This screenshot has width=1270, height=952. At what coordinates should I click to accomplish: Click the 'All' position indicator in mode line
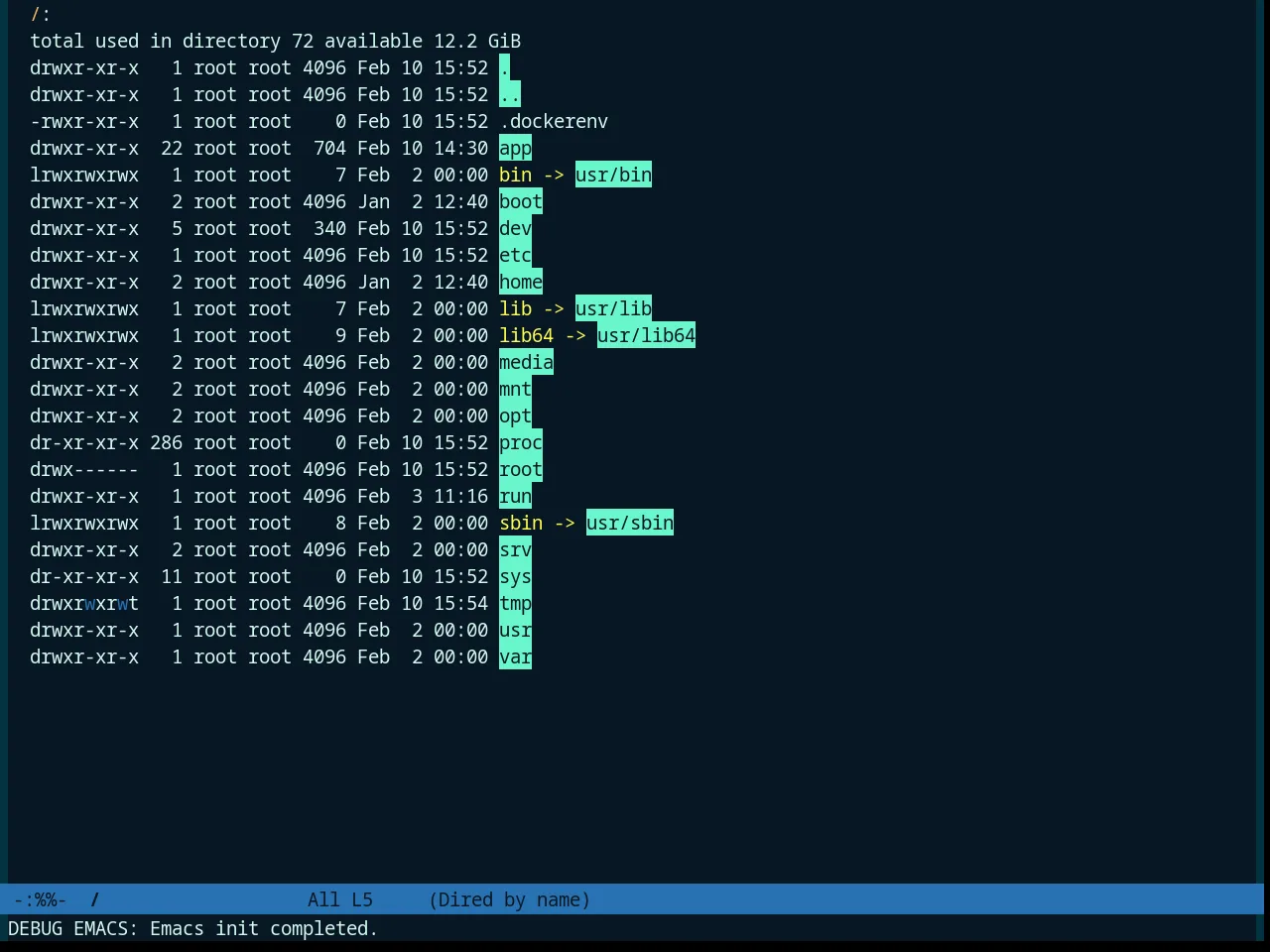pos(323,900)
